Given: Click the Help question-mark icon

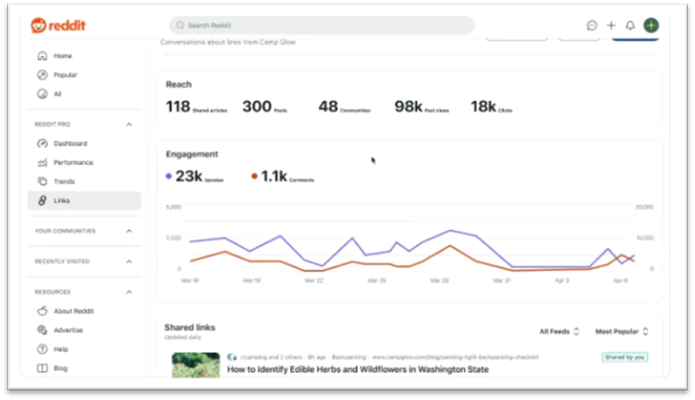Looking at the screenshot, I should pos(42,349).
